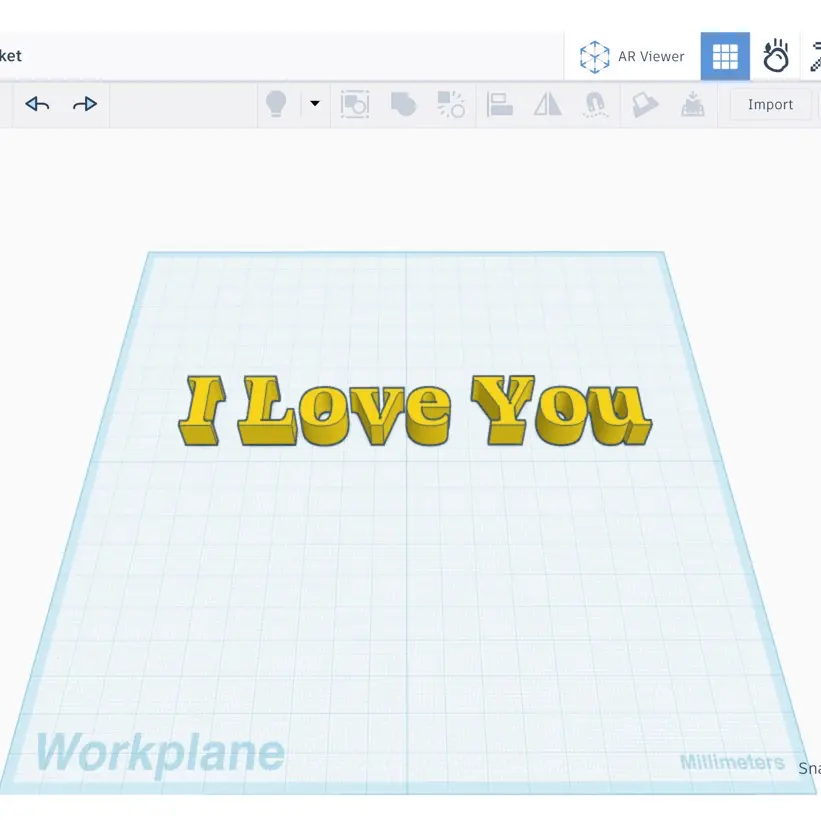This screenshot has height=820, width=821.
Task: Click the Ungroup shapes icon
Action: pos(451,104)
